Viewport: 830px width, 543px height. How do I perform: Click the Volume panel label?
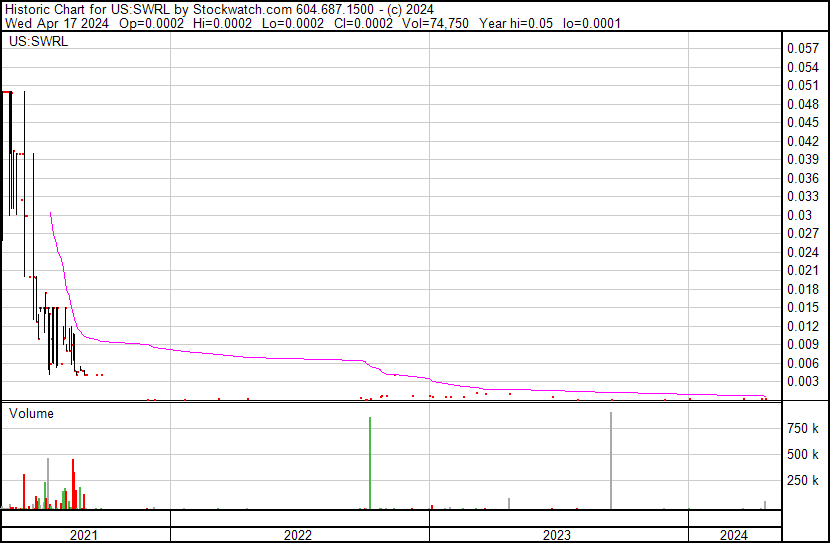click(31, 413)
